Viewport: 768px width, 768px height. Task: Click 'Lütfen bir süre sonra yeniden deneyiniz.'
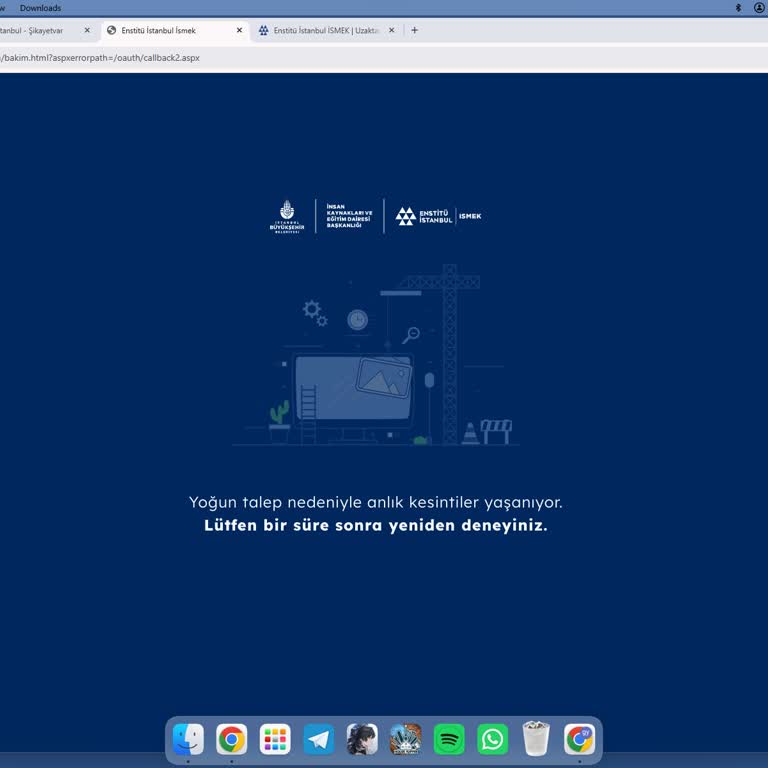coord(376,526)
